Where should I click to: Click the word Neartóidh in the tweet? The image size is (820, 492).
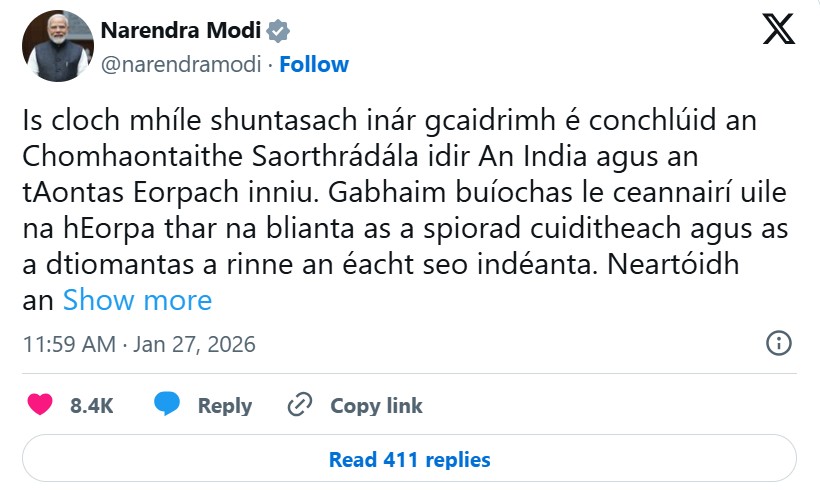pos(673,265)
